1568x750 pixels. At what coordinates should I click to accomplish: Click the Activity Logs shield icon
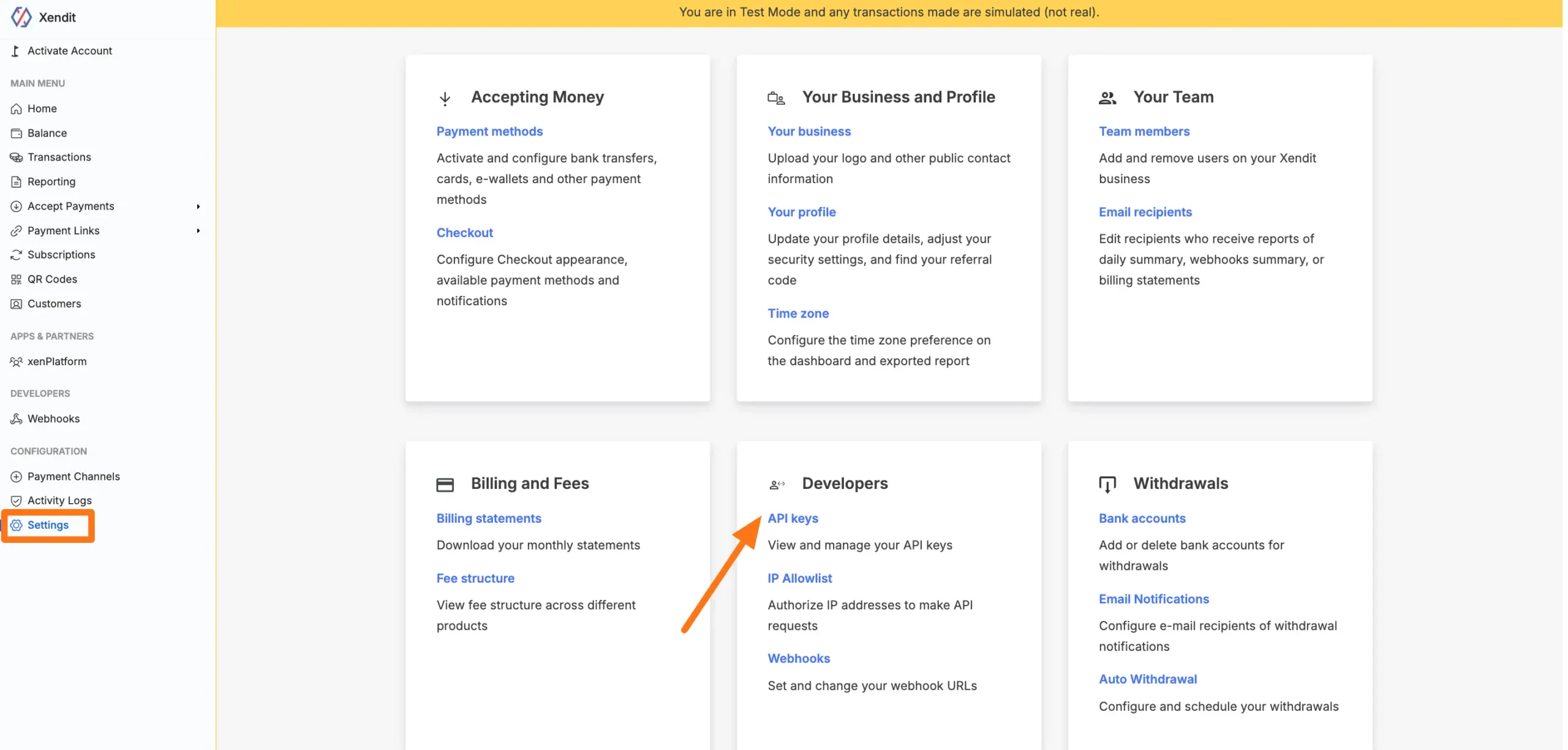(17, 501)
